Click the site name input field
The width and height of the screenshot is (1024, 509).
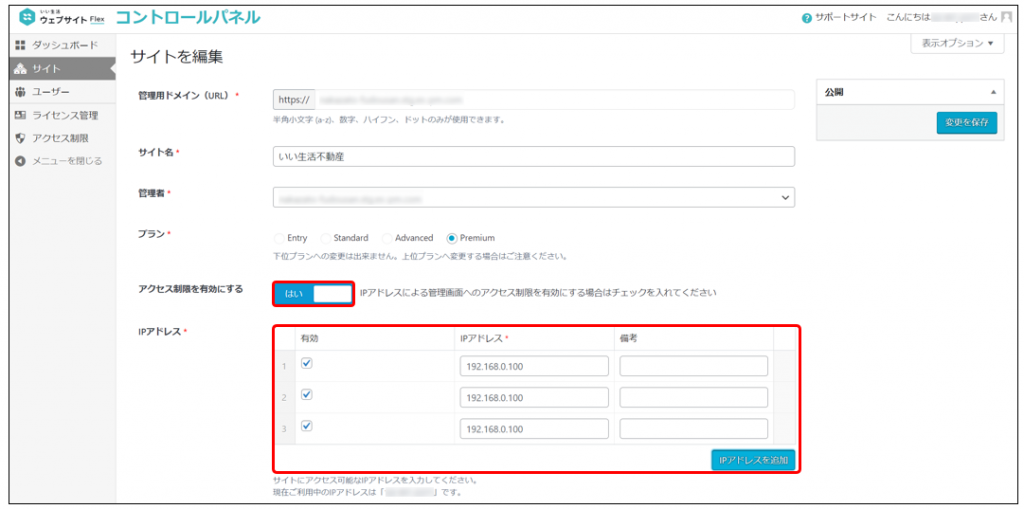pyautogui.click(x=533, y=157)
